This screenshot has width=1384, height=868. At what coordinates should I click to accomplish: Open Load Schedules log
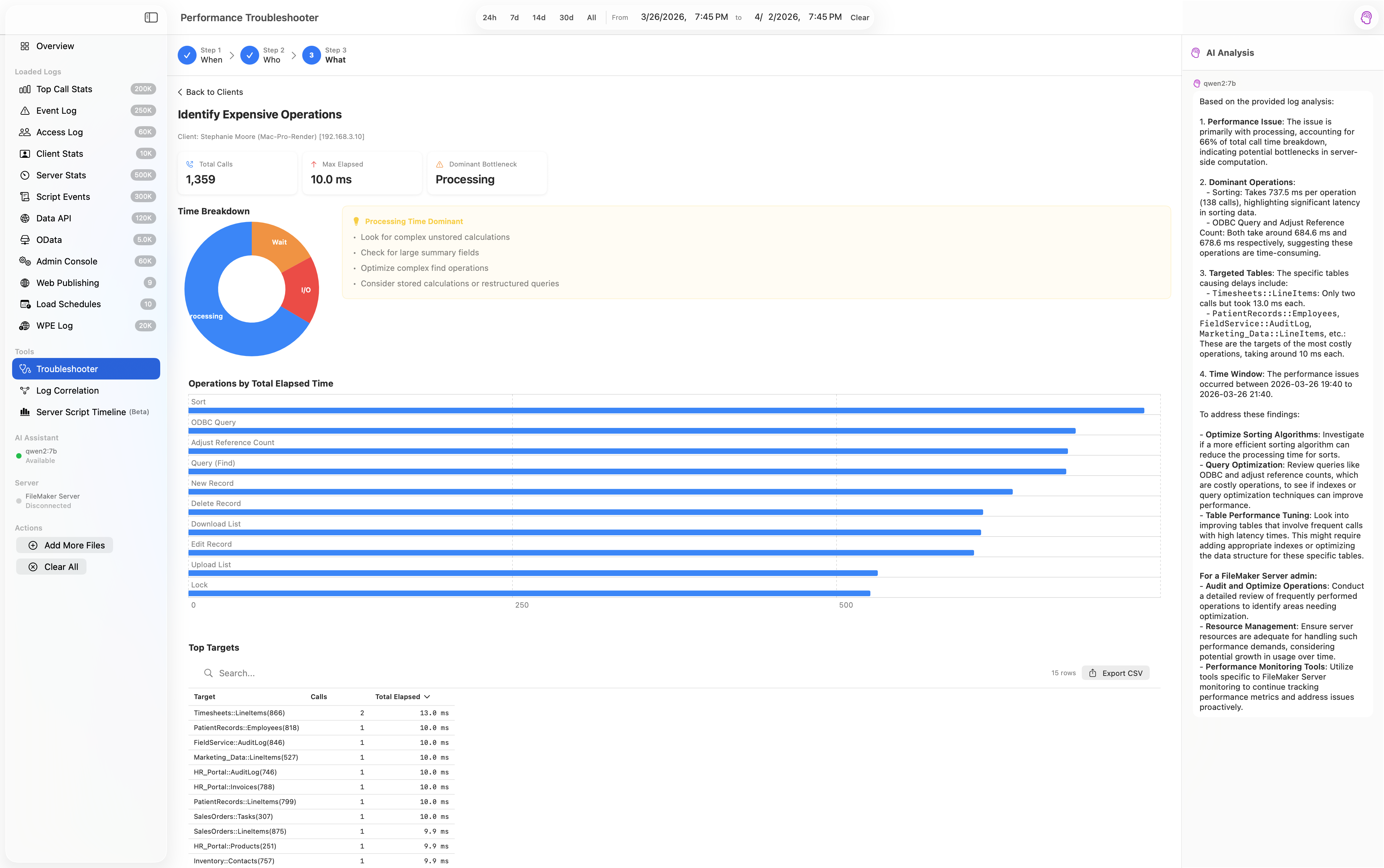pos(68,304)
